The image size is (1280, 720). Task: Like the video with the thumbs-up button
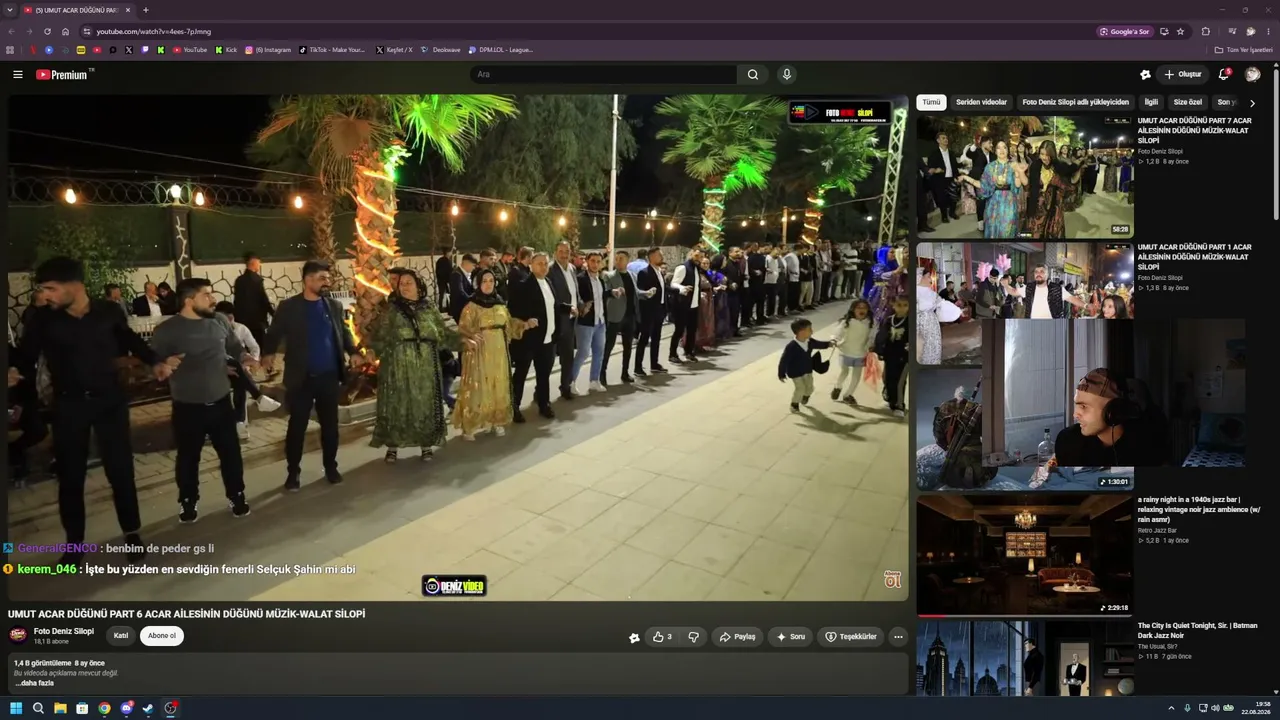[662, 637]
